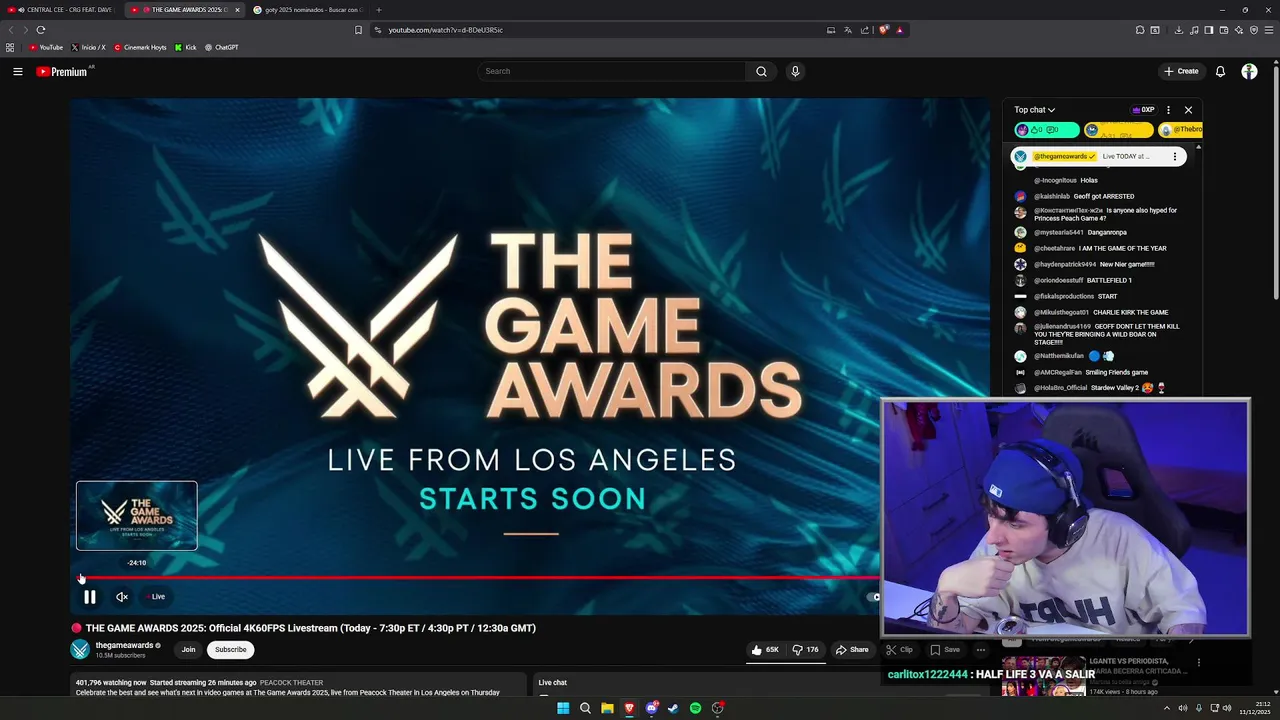Click the video preview thumbnail above timeline

pyautogui.click(x=137, y=516)
